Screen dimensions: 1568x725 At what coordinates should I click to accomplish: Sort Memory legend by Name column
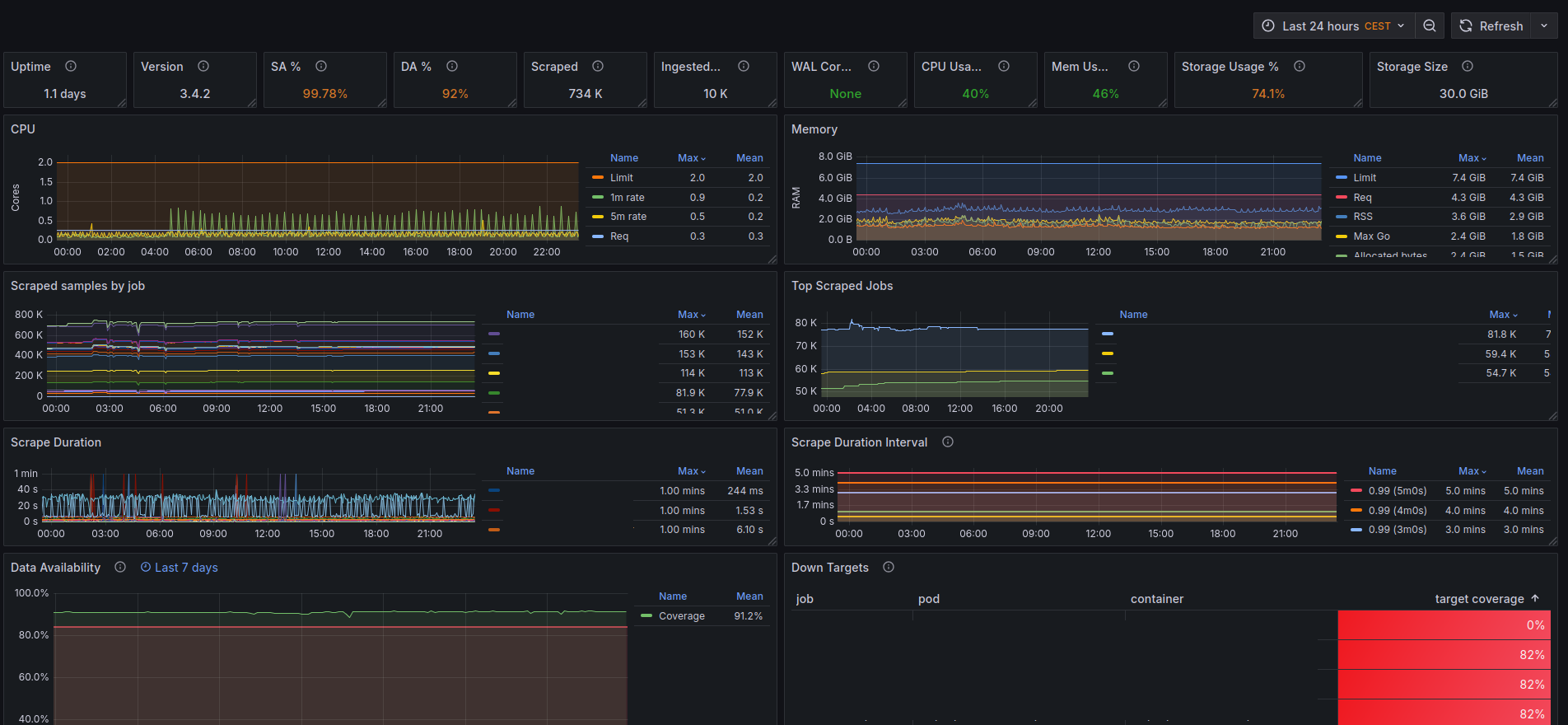click(1367, 158)
